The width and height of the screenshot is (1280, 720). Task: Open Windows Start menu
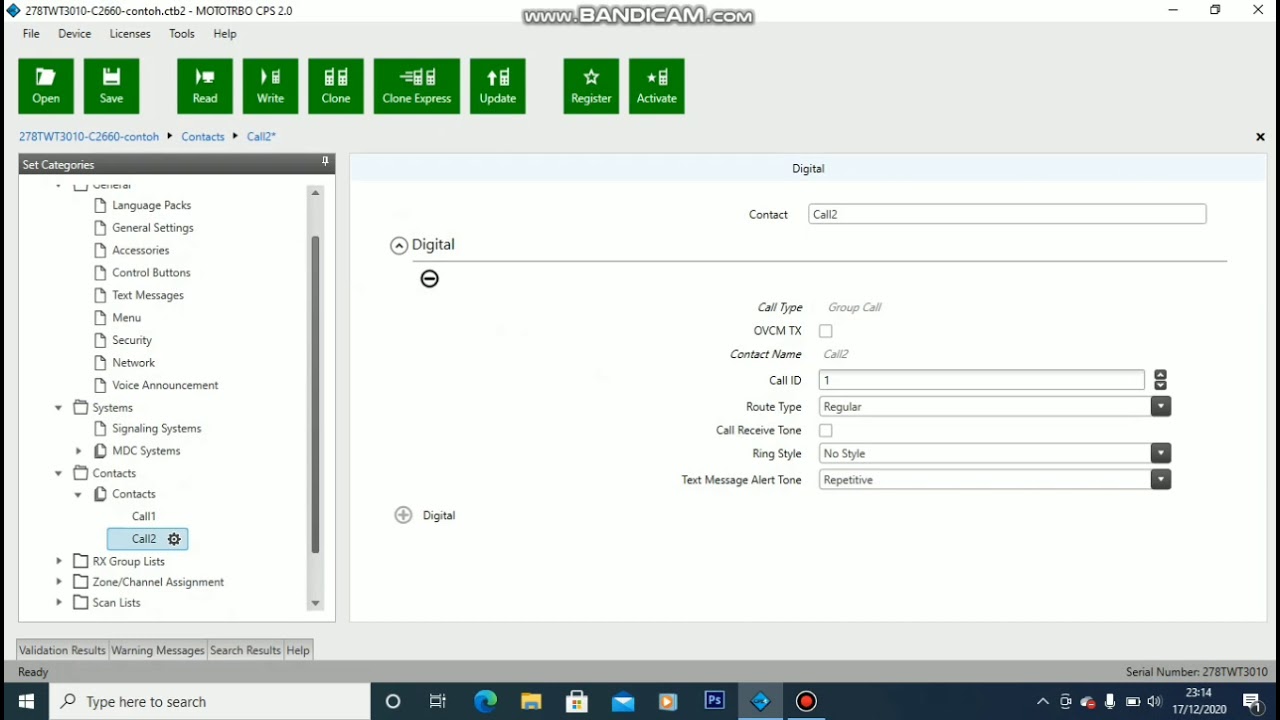pyautogui.click(x=26, y=701)
